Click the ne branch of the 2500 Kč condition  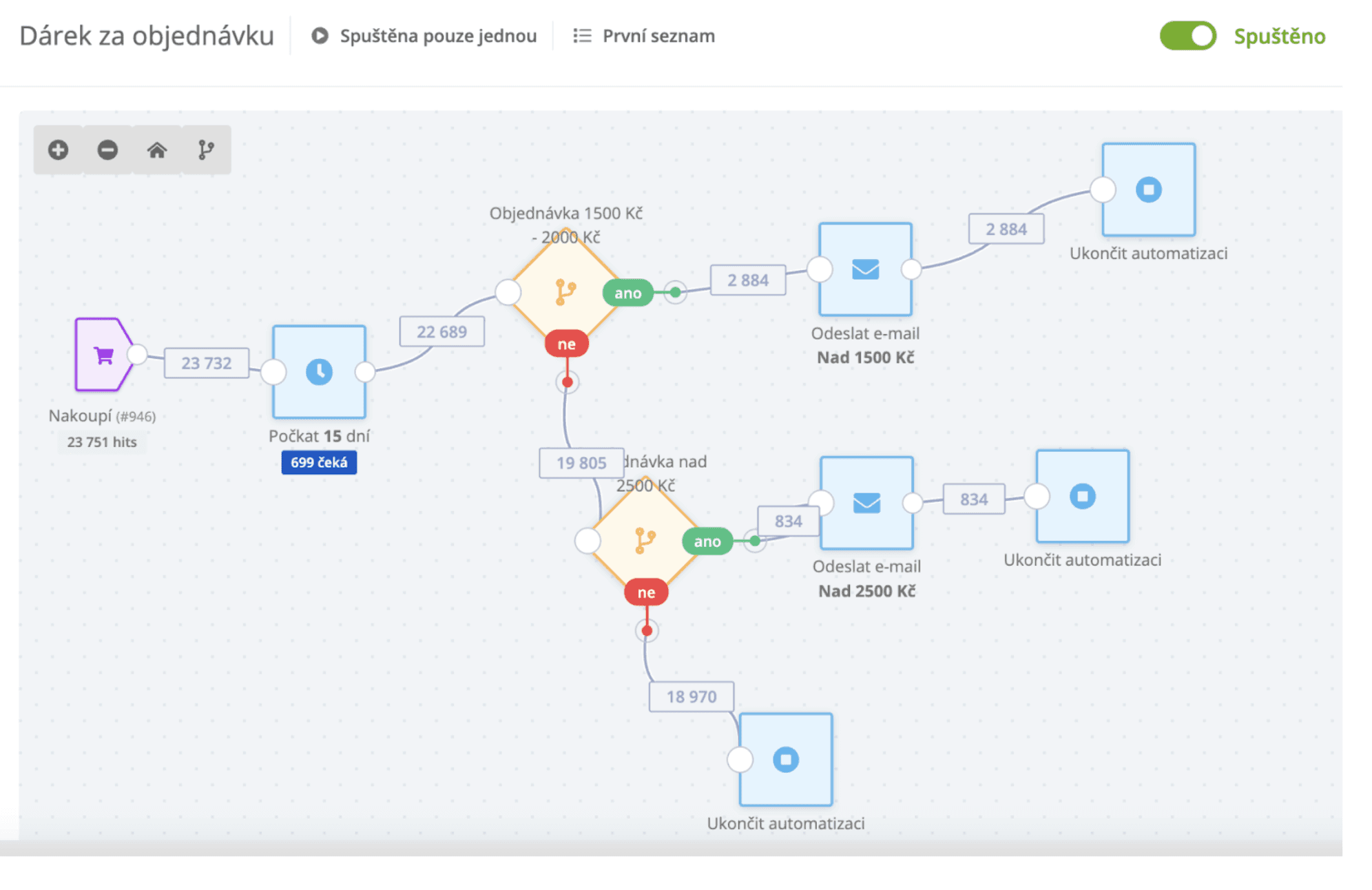[x=646, y=592]
